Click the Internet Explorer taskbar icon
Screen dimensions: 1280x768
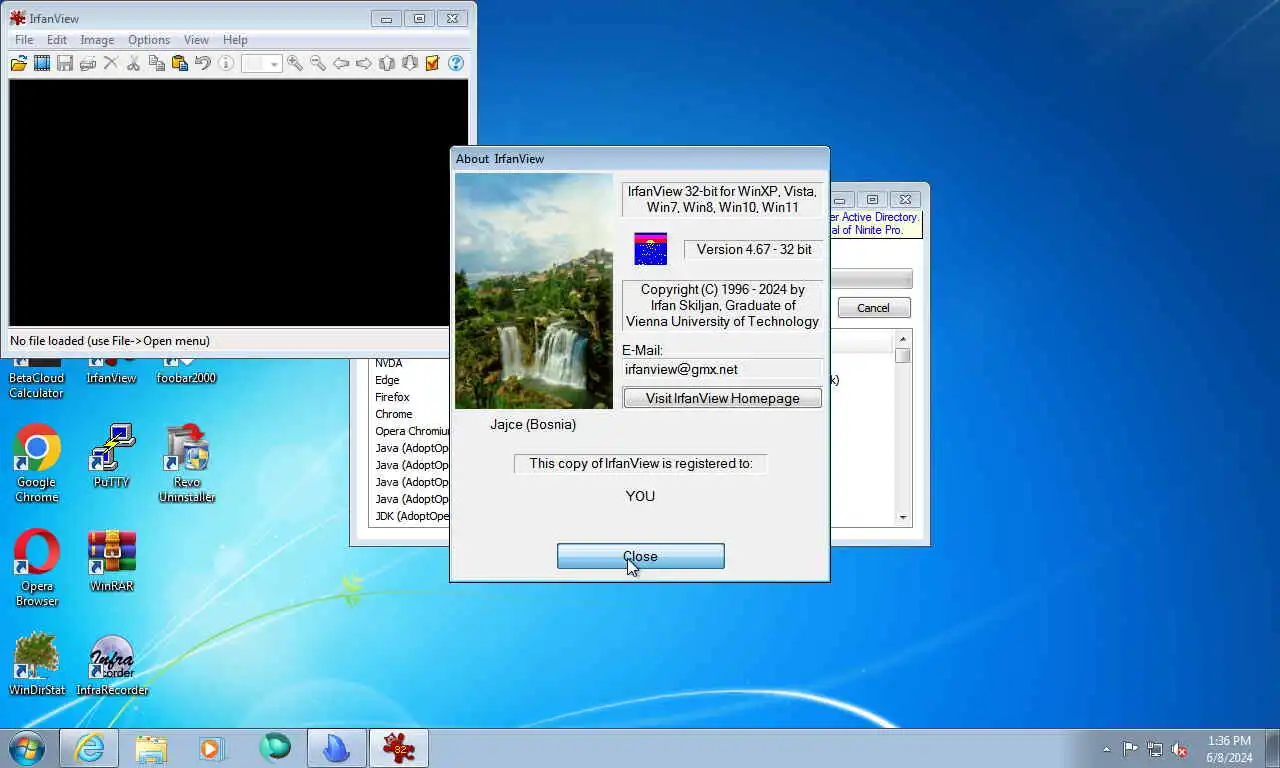(89, 748)
